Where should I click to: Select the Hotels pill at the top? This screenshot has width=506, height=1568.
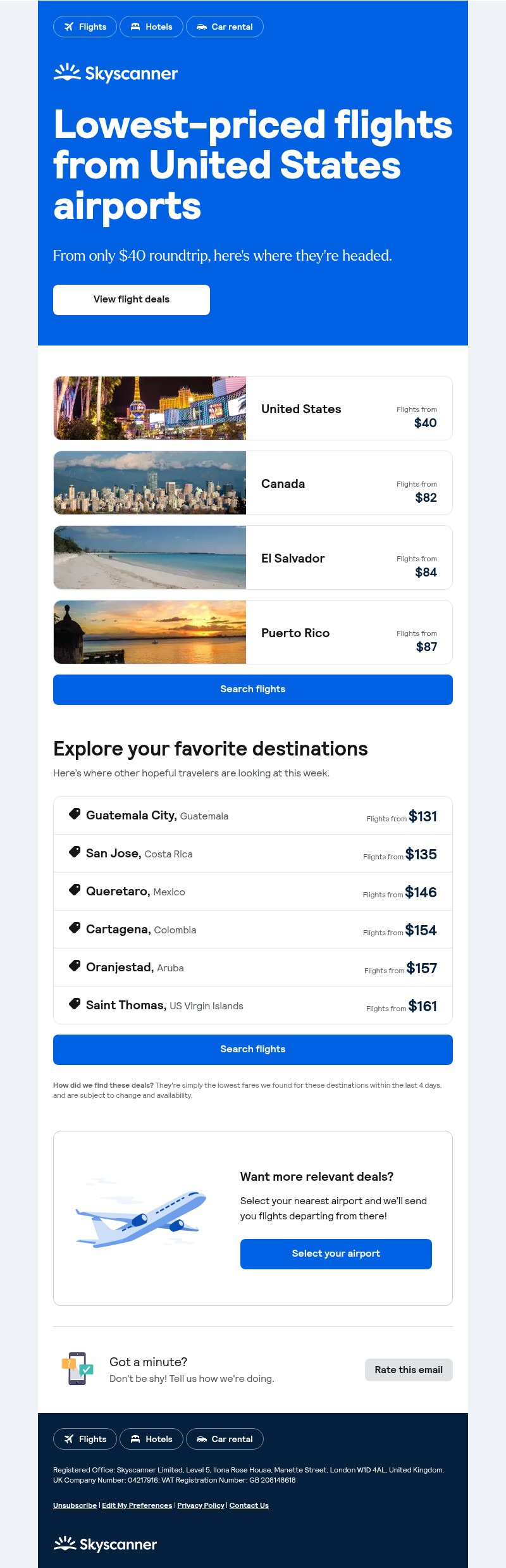[x=151, y=27]
